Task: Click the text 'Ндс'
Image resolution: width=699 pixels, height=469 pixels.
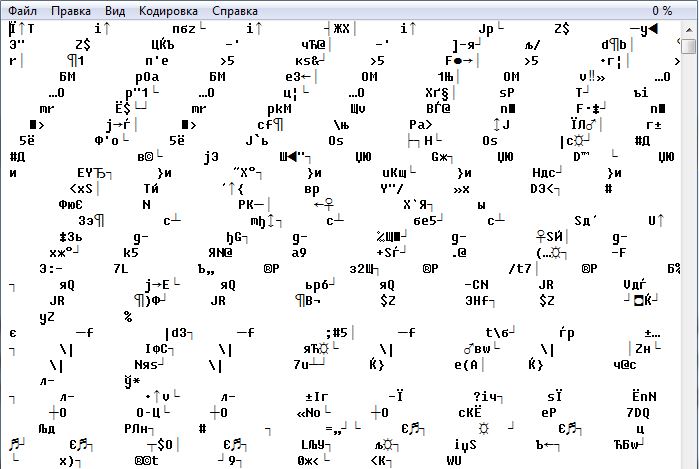Action: [543, 173]
